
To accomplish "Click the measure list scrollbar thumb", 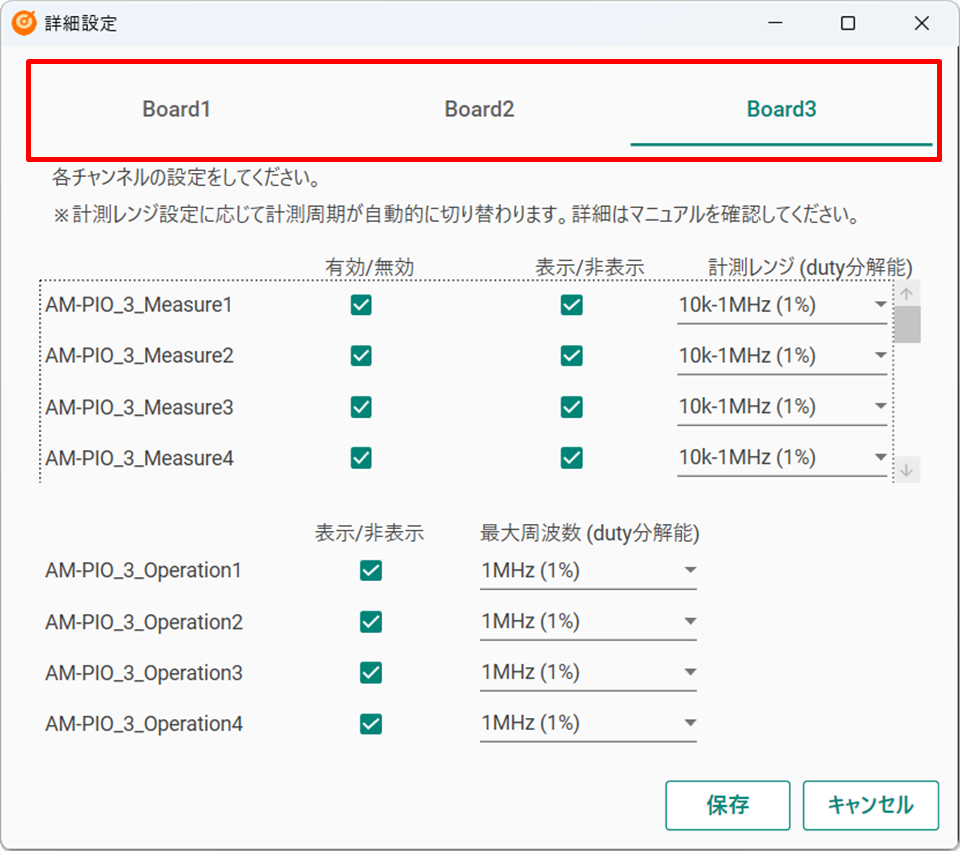I will tap(907, 325).
